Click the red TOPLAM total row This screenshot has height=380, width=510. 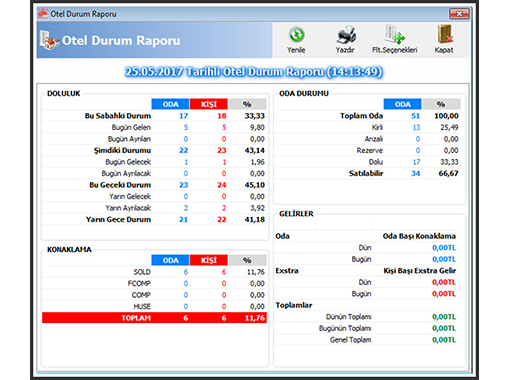[x=154, y=318]
